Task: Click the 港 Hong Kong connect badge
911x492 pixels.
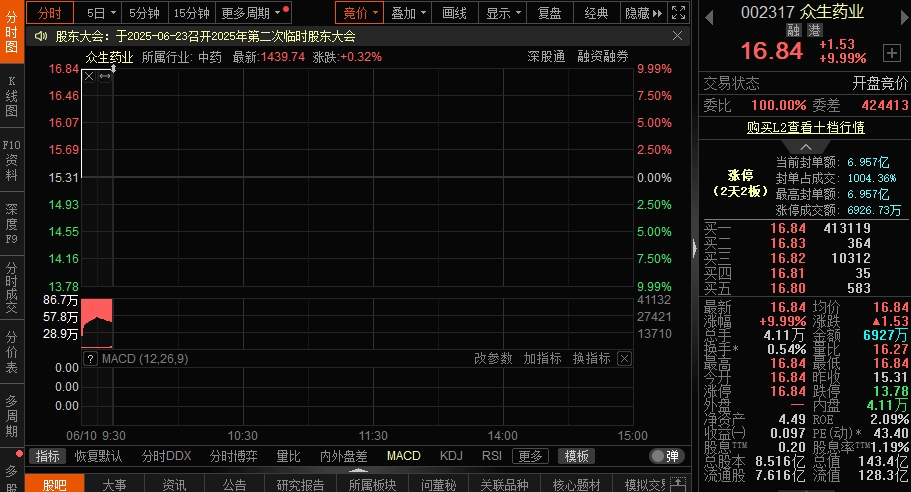Action: [813, 30]
